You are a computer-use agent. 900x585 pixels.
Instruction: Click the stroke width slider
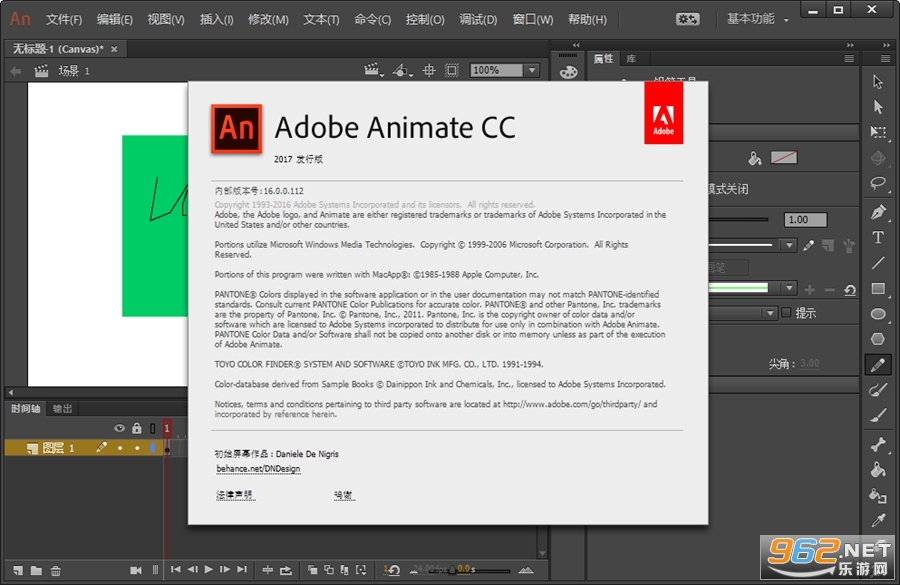[738, 219]
